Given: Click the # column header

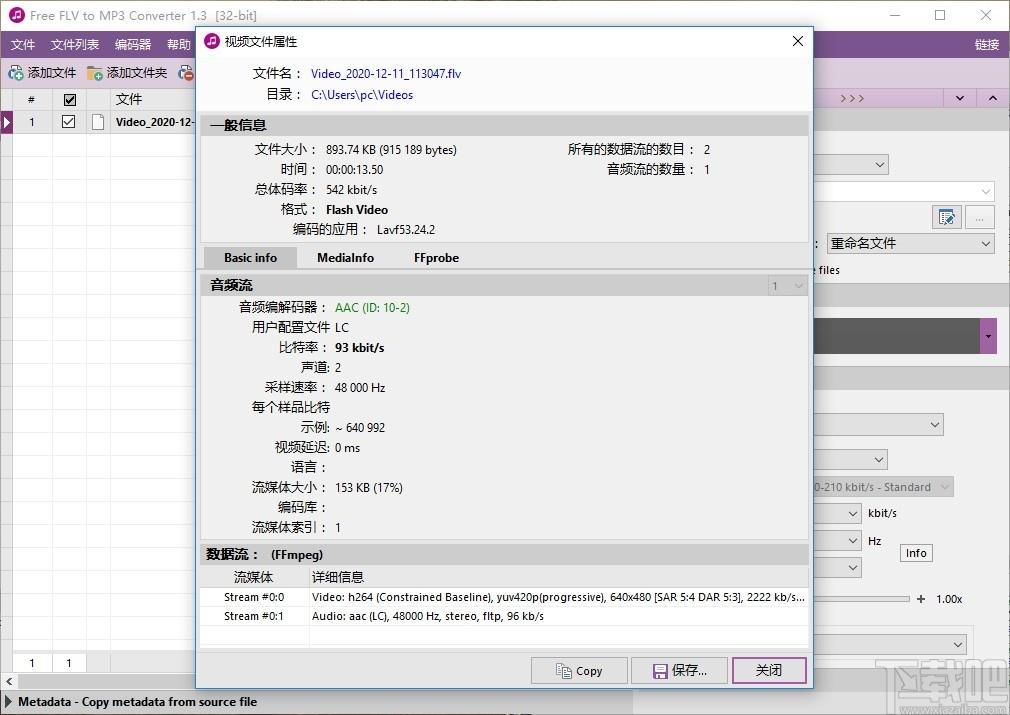Looking at the screenshot, I should coord(32,99).
